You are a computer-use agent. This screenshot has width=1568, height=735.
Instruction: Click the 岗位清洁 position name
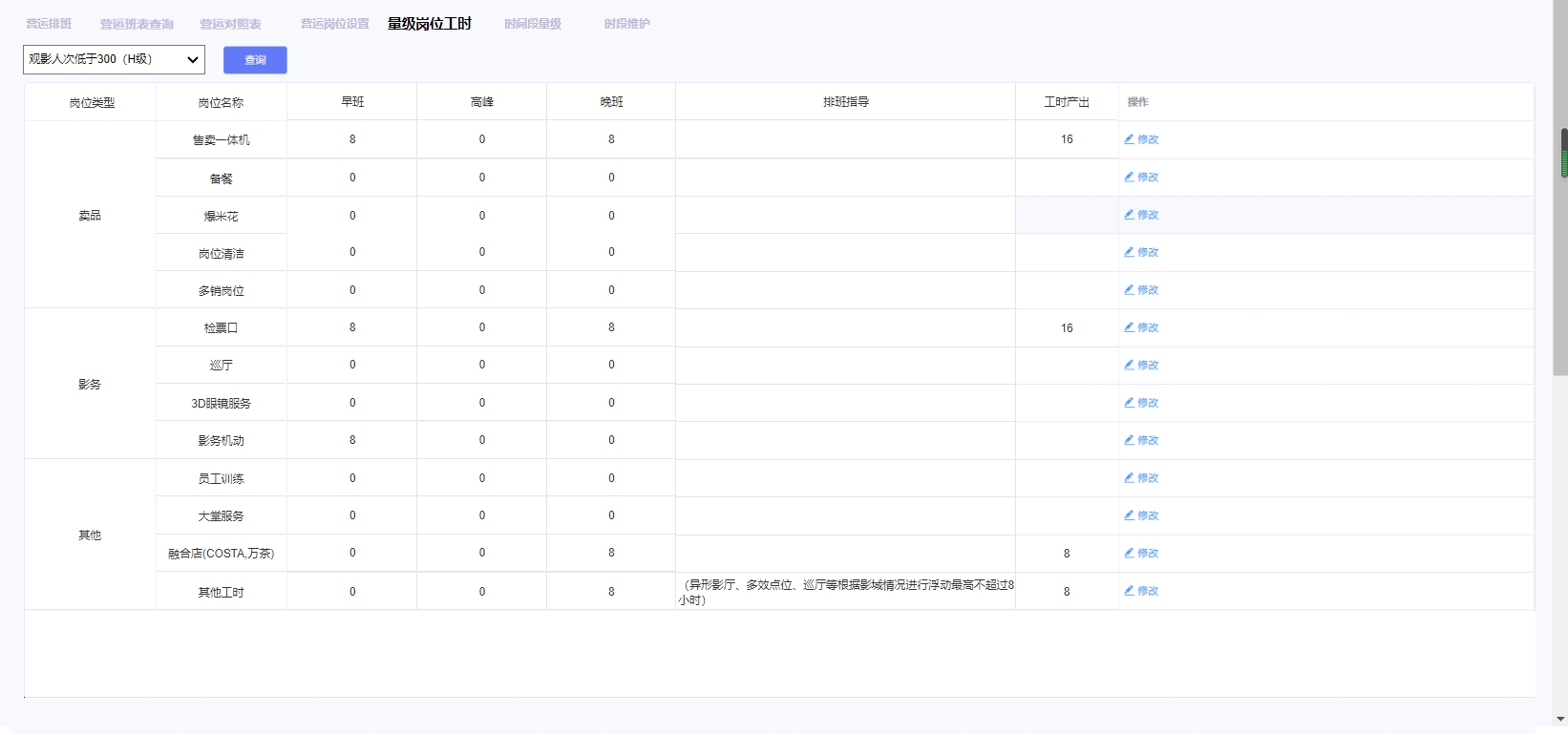coord(221,253)
